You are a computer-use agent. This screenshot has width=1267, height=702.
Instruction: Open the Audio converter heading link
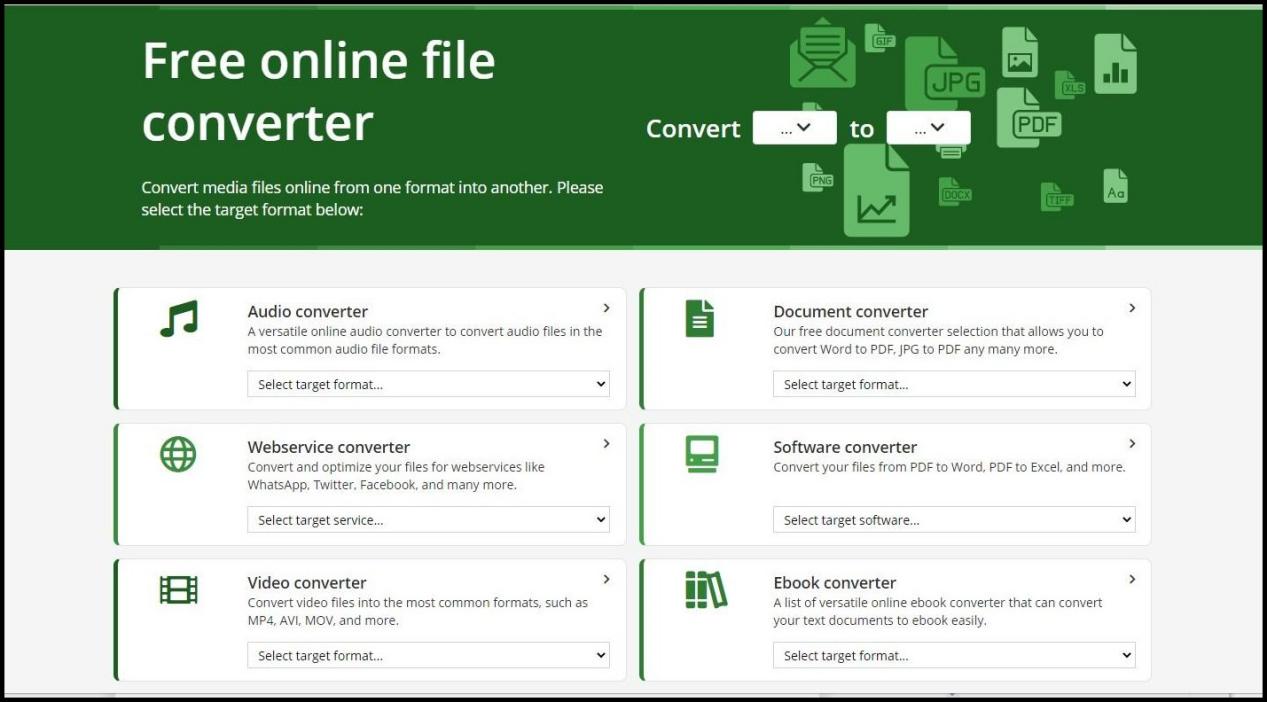[x=308, y=311]
